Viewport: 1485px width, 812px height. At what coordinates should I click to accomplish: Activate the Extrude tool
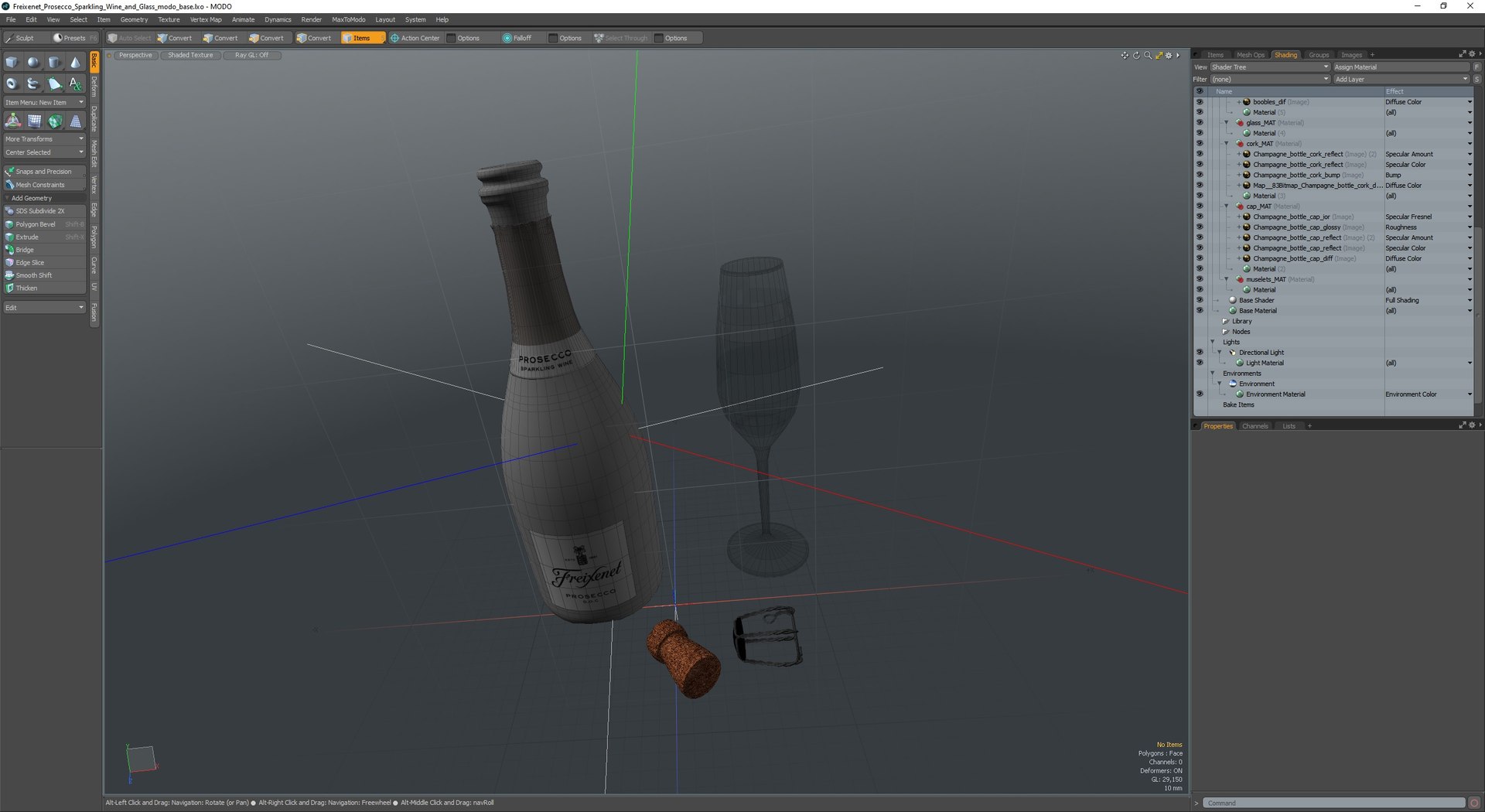pos(44,237)
